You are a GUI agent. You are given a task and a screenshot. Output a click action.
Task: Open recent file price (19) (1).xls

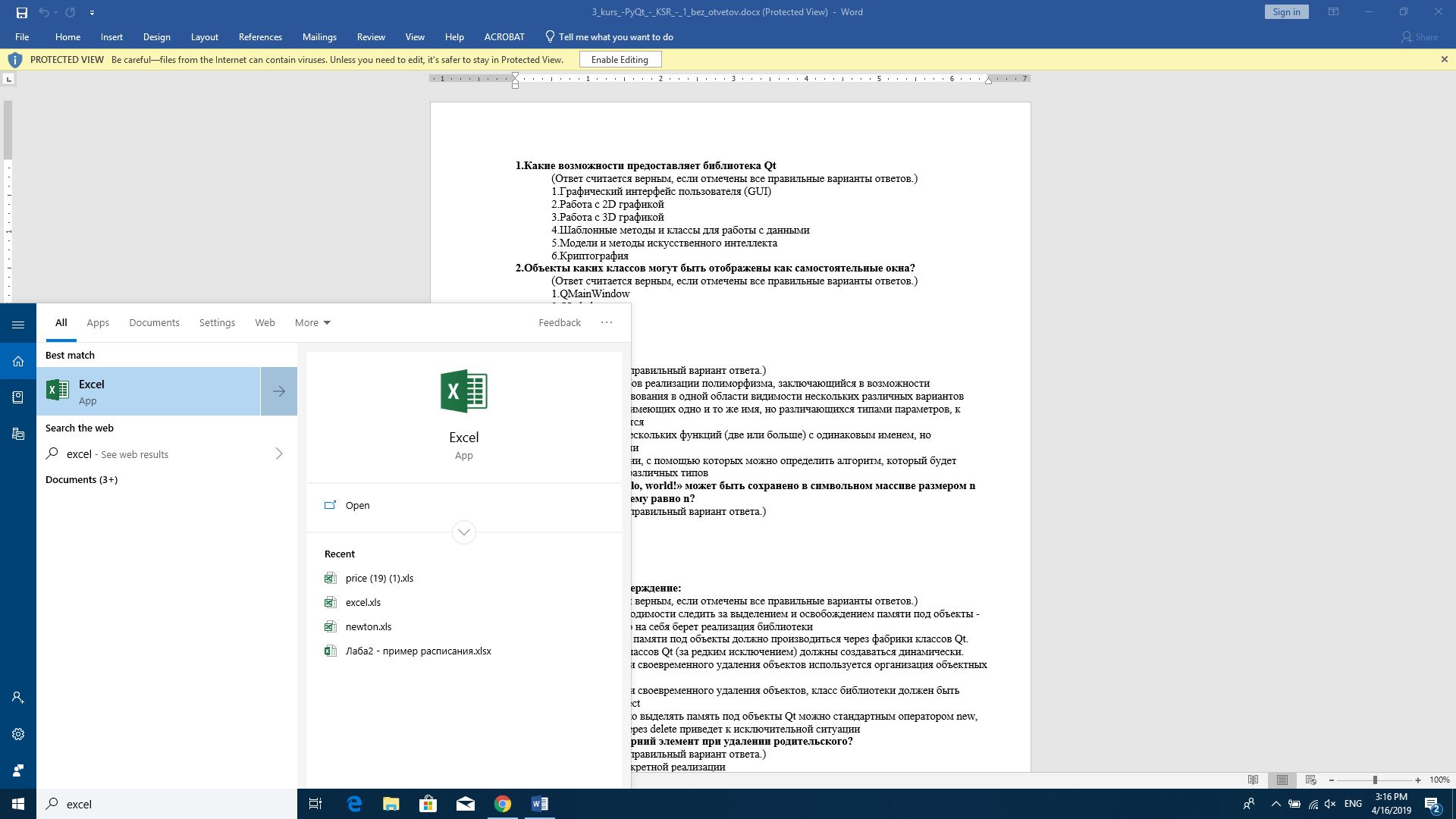[x=379, y=578]
